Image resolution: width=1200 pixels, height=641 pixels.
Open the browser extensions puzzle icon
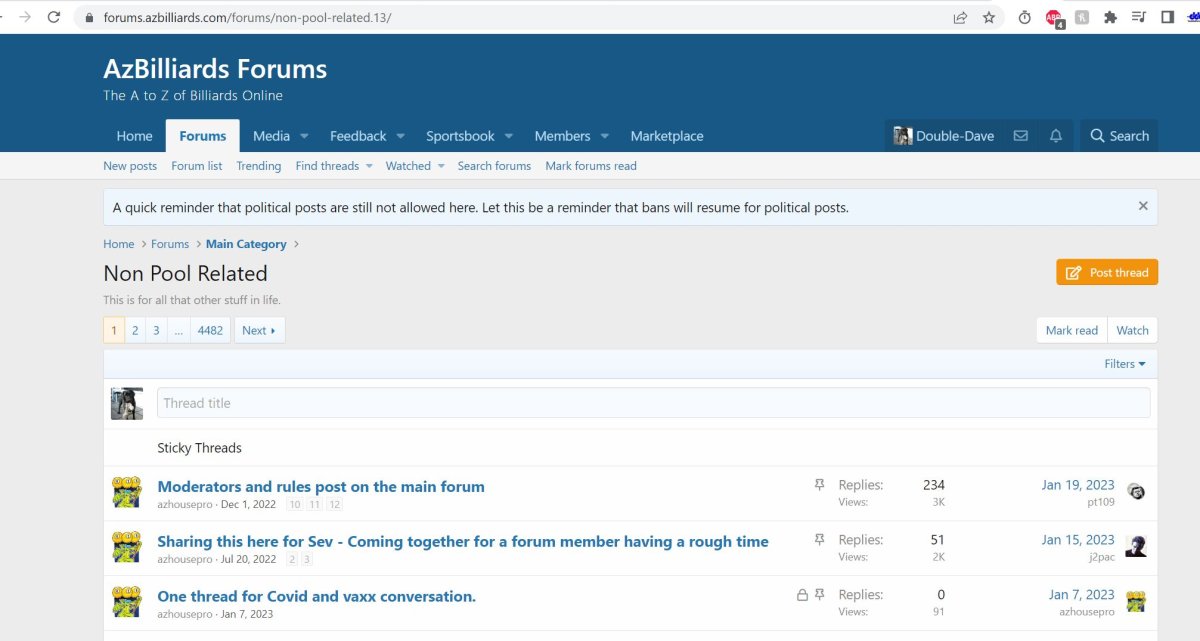(x=1110, y=17)
